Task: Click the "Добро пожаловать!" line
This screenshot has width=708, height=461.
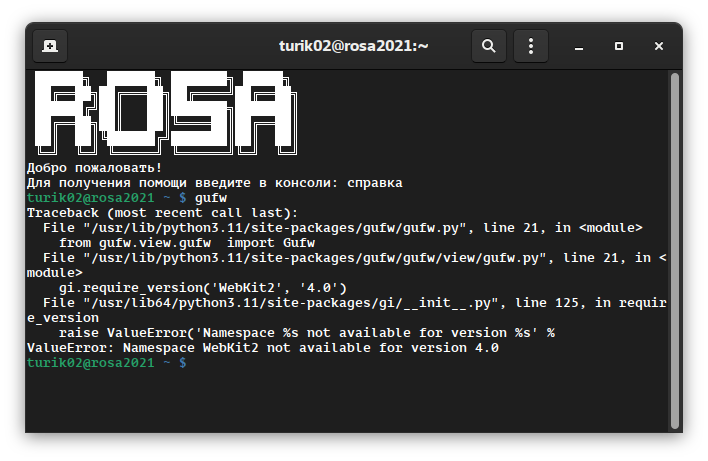Action: click(x=94, y=168)
